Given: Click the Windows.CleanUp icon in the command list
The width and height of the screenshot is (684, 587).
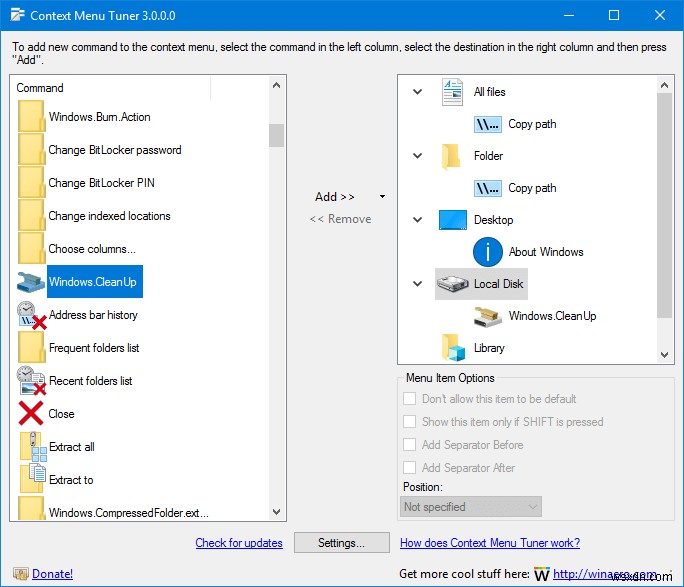Looking at the screenshot, I should coord(31,282).
